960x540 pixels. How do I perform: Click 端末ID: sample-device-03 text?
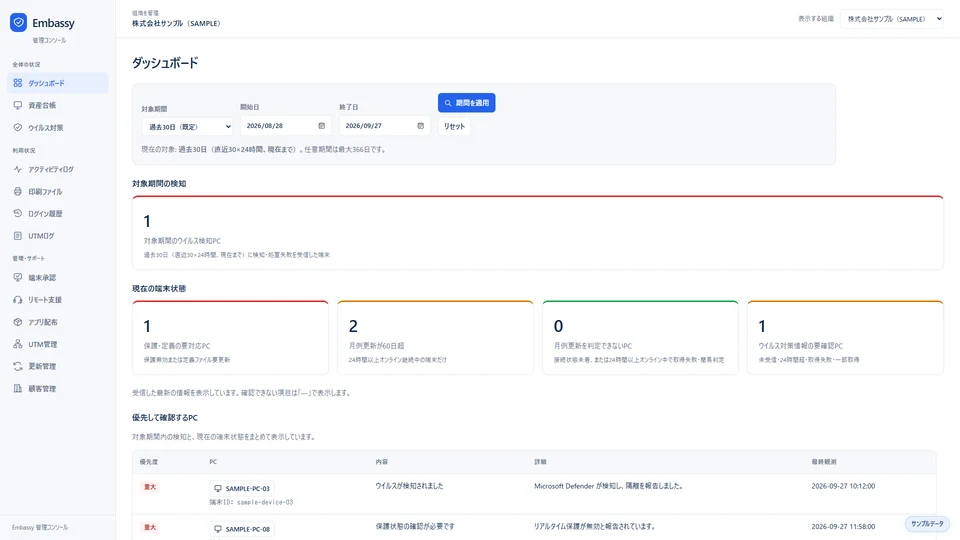251,502
